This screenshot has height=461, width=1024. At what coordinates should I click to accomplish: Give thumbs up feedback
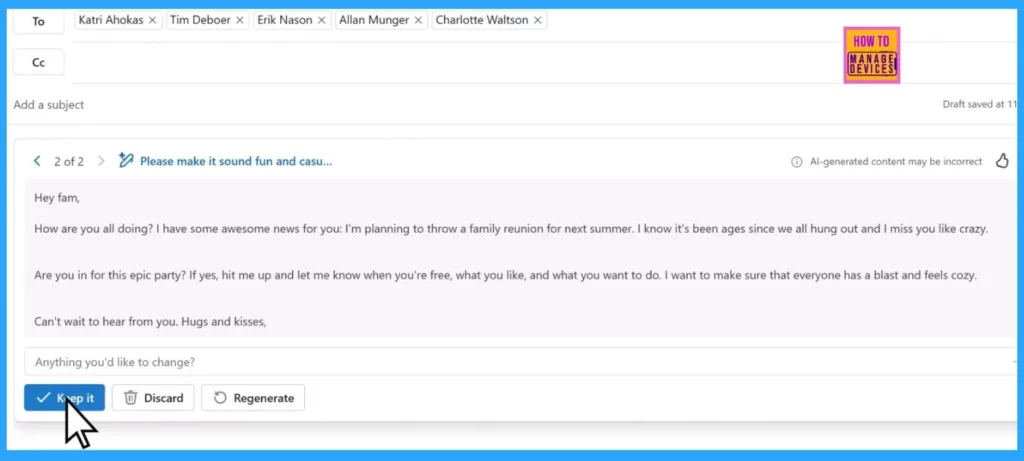pos(1002,161)
